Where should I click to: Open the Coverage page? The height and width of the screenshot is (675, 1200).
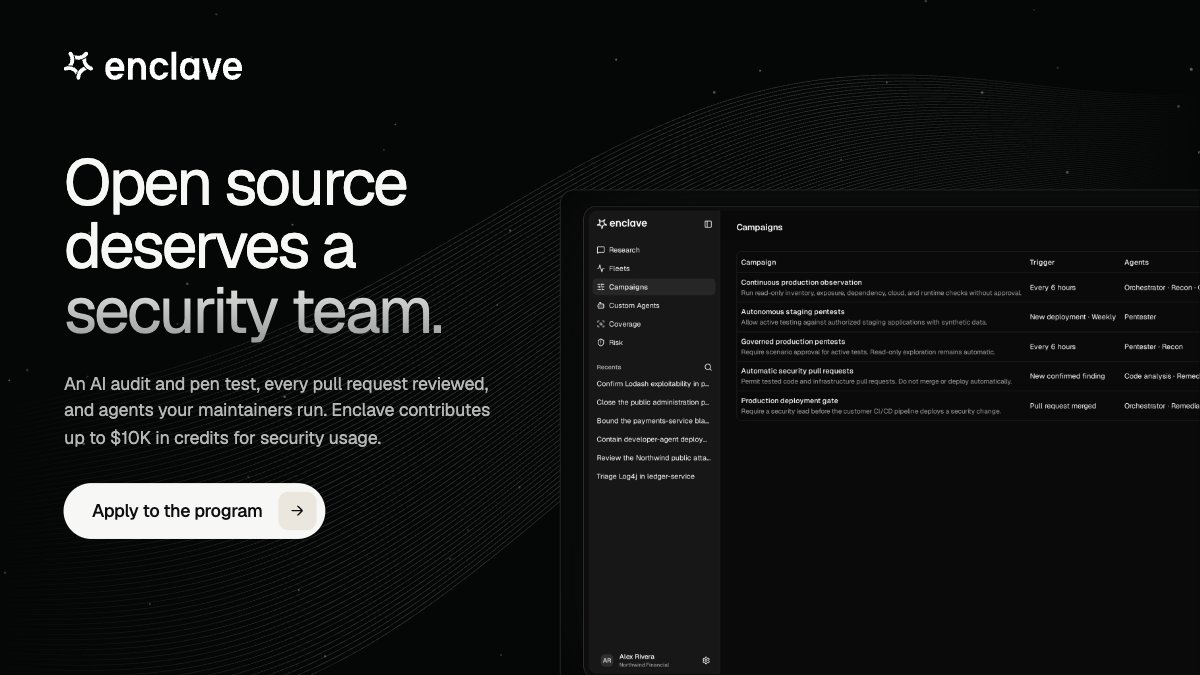click(652, 324)
